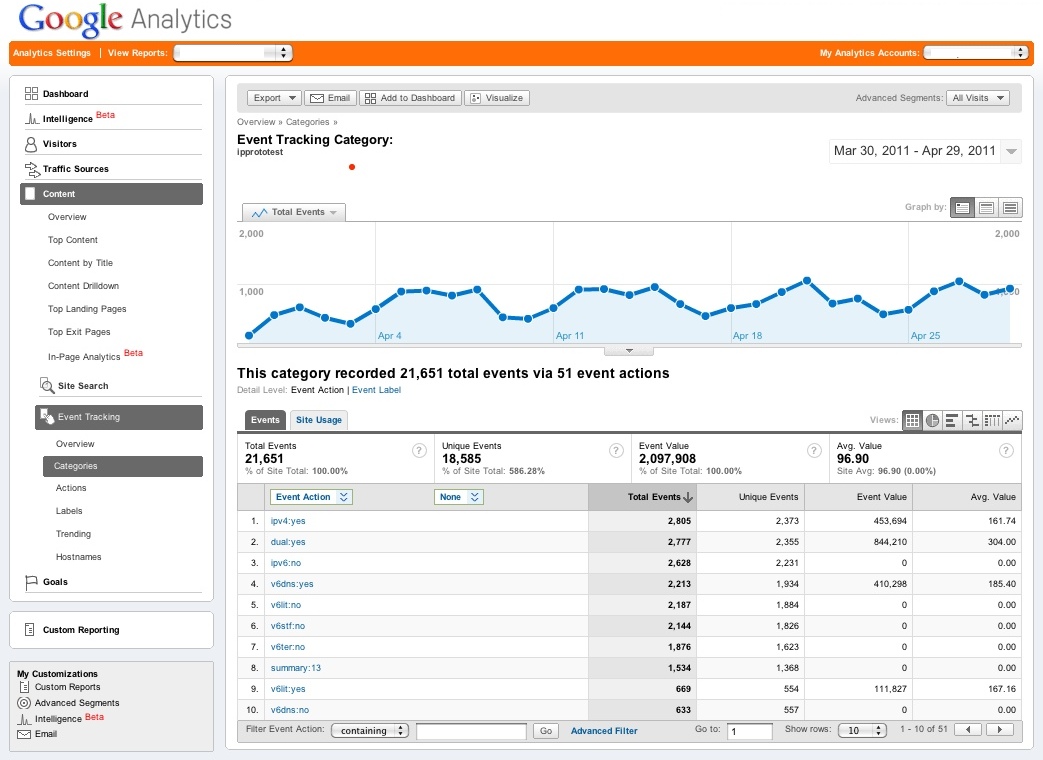
Task: Click help icon for Total Events
Action: click(419, 451)
